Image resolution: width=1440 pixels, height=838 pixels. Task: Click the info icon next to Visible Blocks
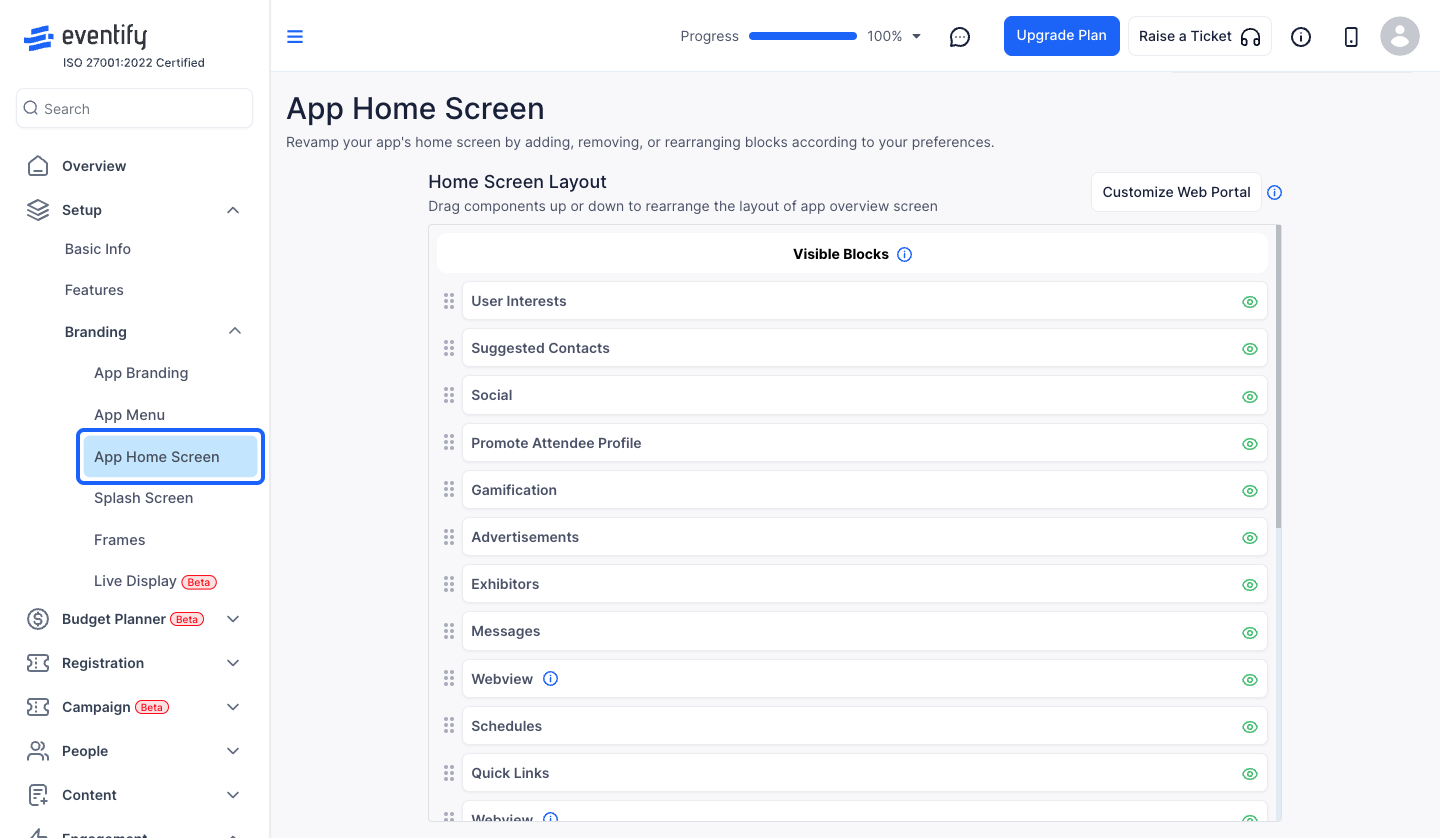[904, 255]
